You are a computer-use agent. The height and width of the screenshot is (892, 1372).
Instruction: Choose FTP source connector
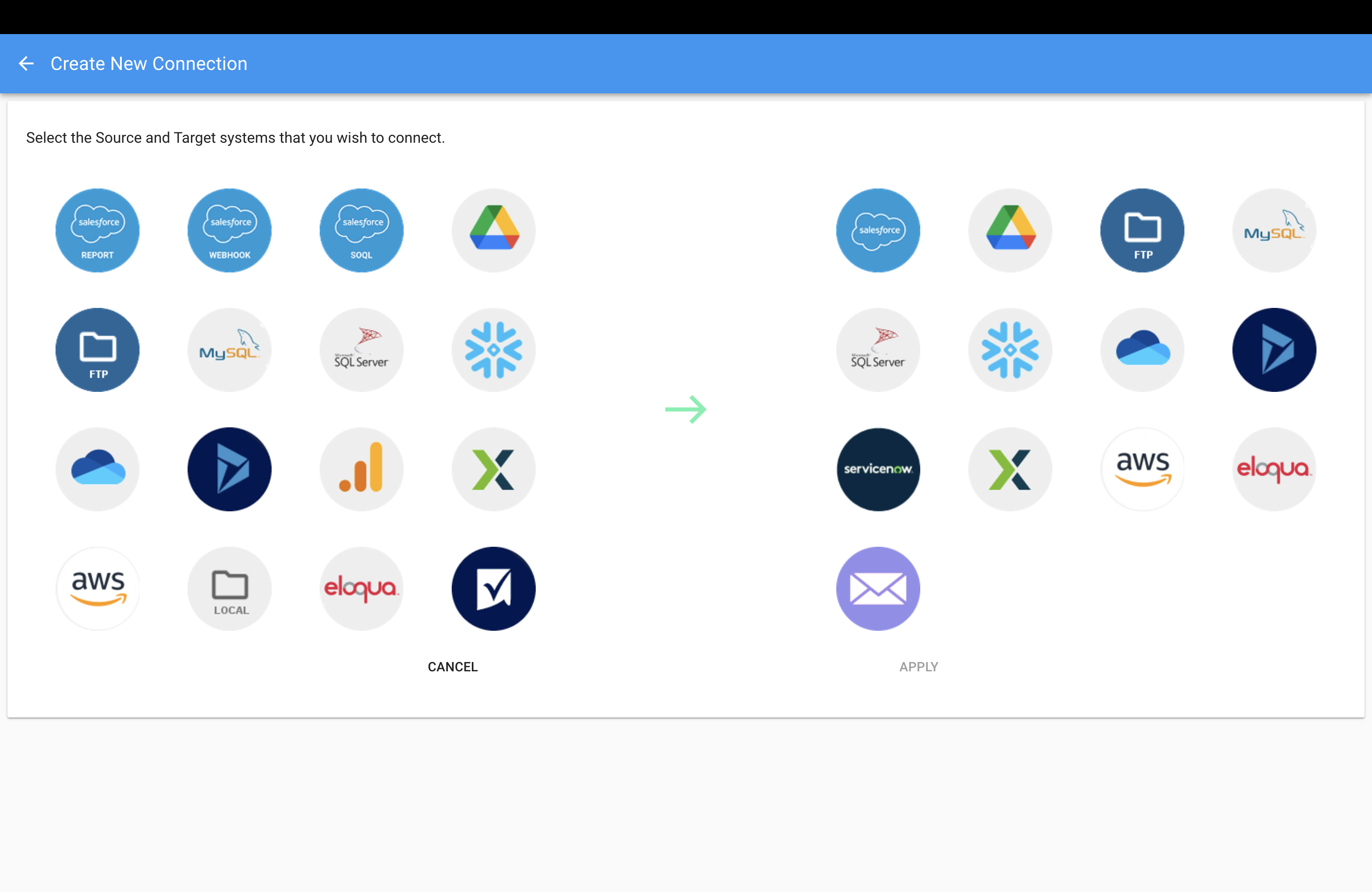98,350
